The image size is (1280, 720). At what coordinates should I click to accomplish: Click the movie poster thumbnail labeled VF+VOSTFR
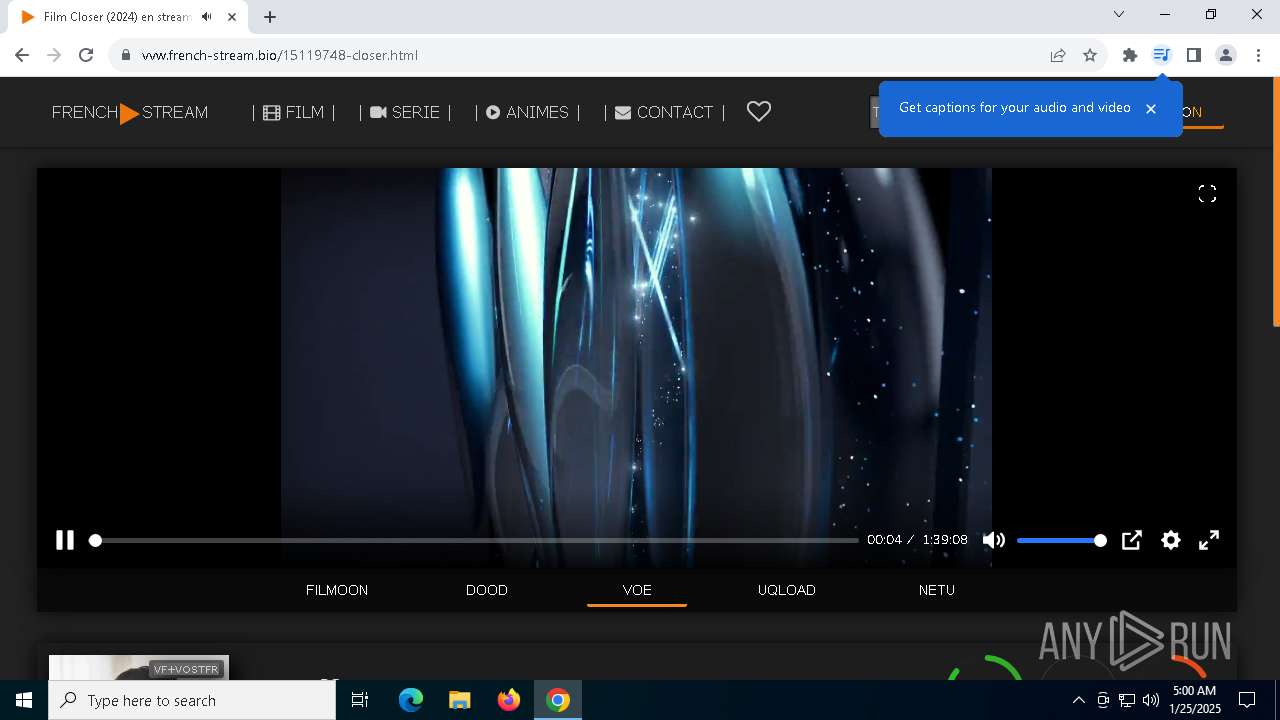tap(139, 668)
